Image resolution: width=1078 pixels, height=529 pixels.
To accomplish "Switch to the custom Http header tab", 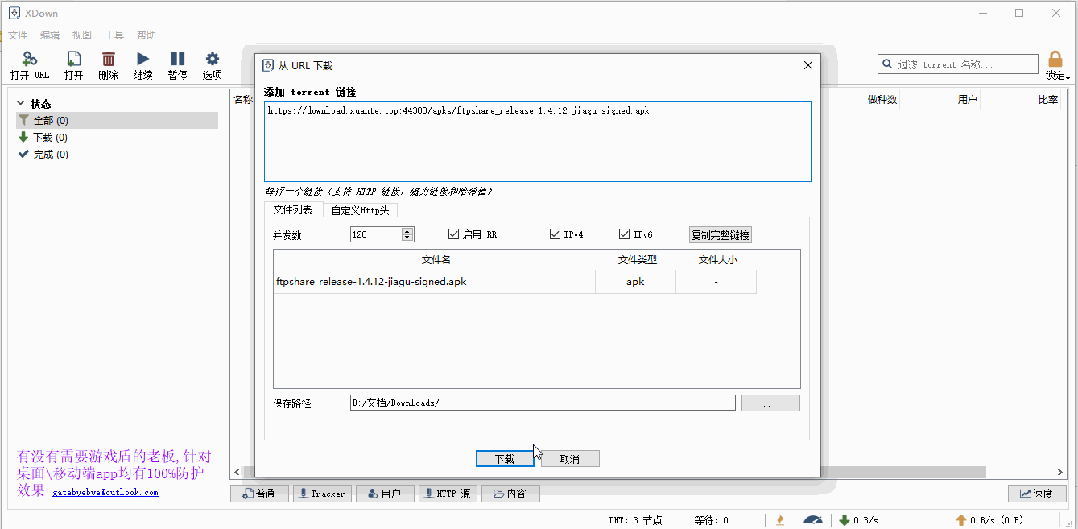I will (360, 211).
